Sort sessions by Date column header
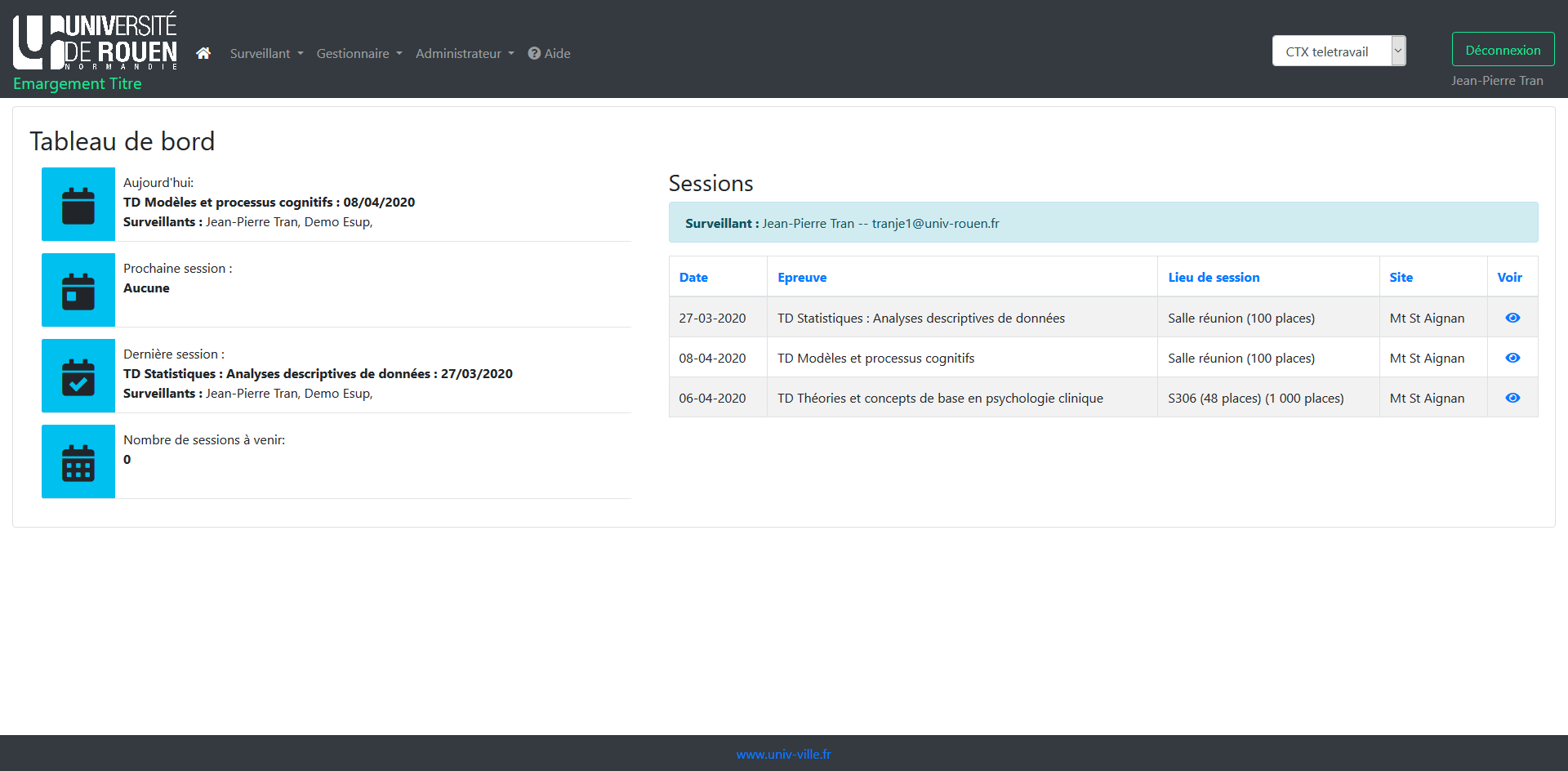The width and height of the screenshot is (1568, 771). 693,278
